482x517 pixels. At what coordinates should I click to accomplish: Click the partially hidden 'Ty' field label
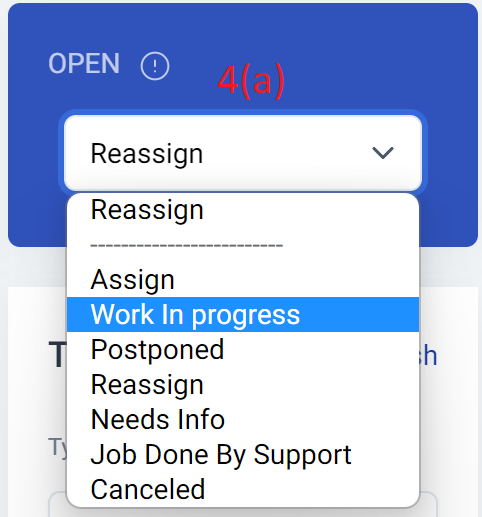57,447
